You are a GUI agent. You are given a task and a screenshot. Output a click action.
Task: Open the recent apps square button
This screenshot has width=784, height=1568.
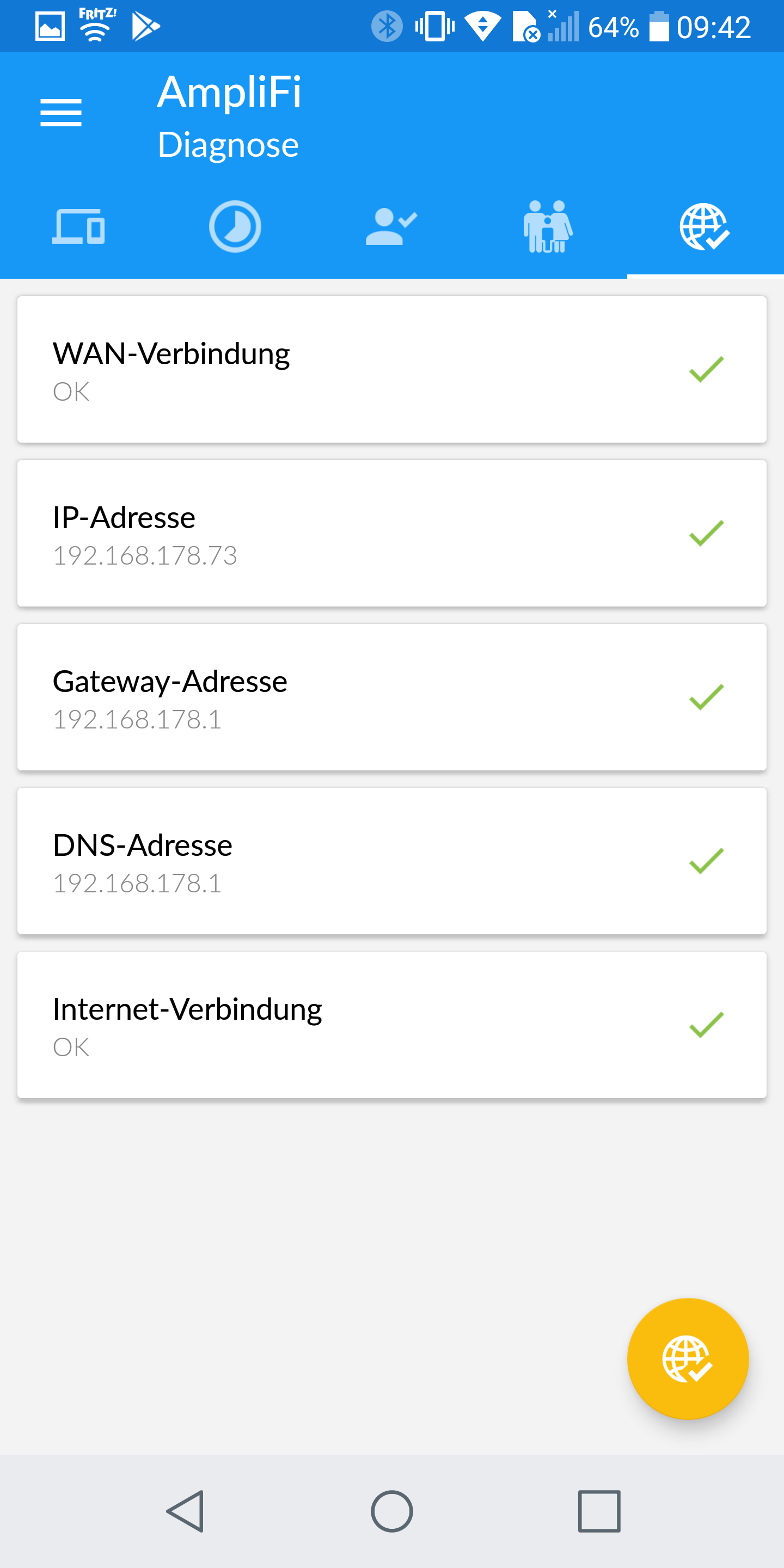tap(599, 1511)
